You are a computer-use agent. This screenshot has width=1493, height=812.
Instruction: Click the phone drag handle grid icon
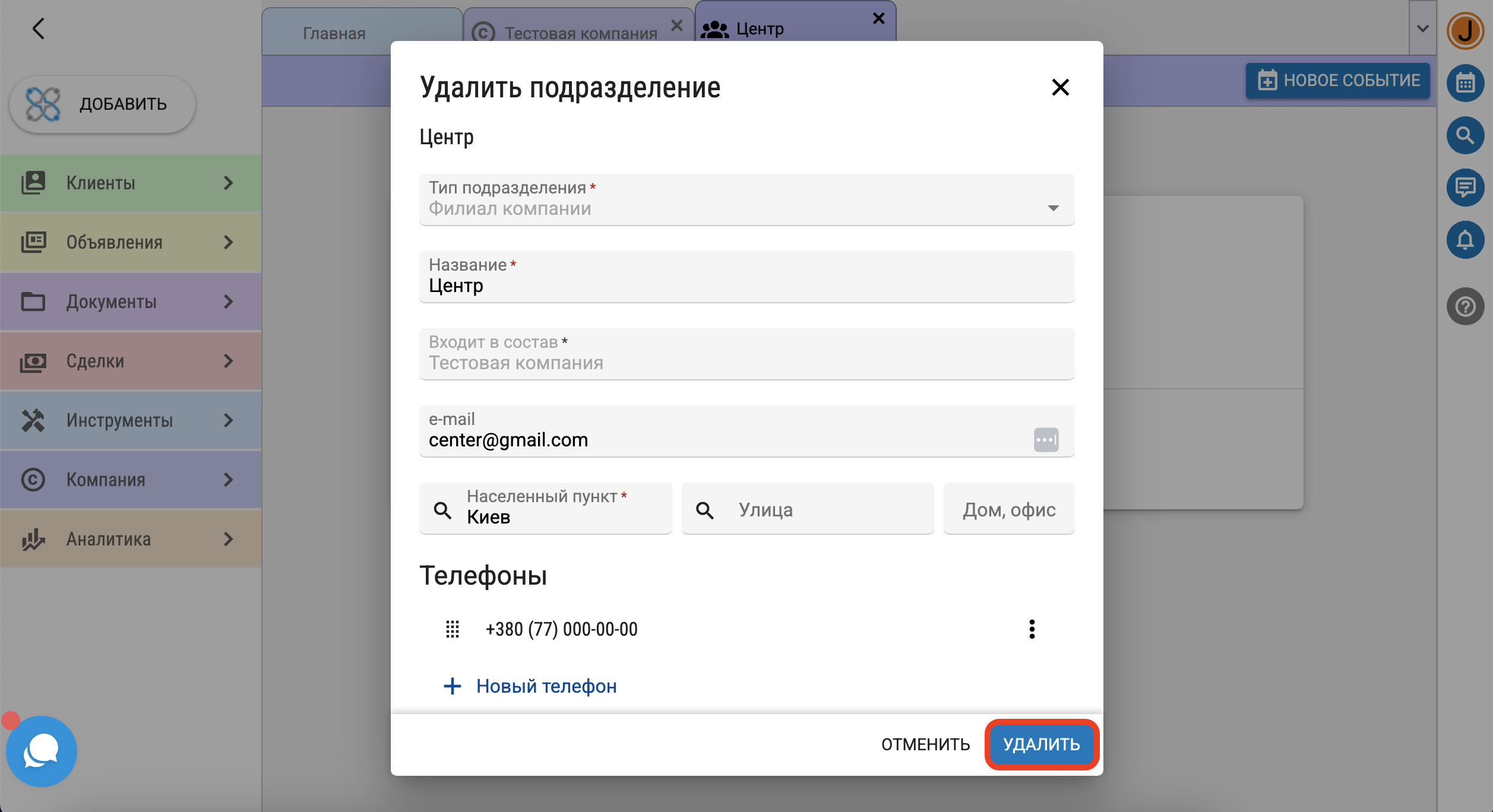pyautogui.click(x=453, y=629)
